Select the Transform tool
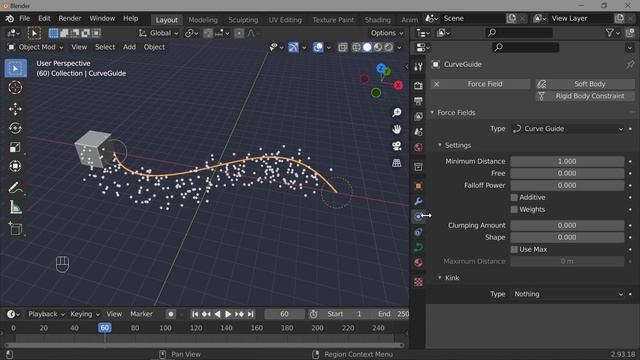 click(16, 166)
